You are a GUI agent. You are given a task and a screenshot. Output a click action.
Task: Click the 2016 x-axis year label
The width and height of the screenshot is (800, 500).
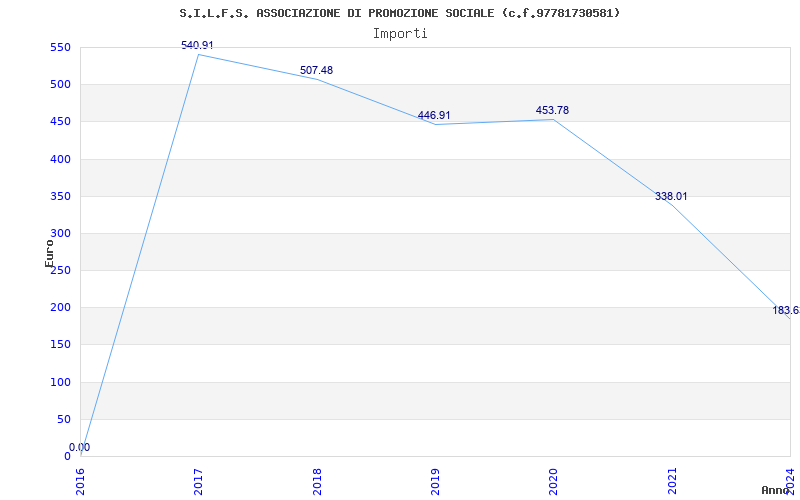[81, 481]
